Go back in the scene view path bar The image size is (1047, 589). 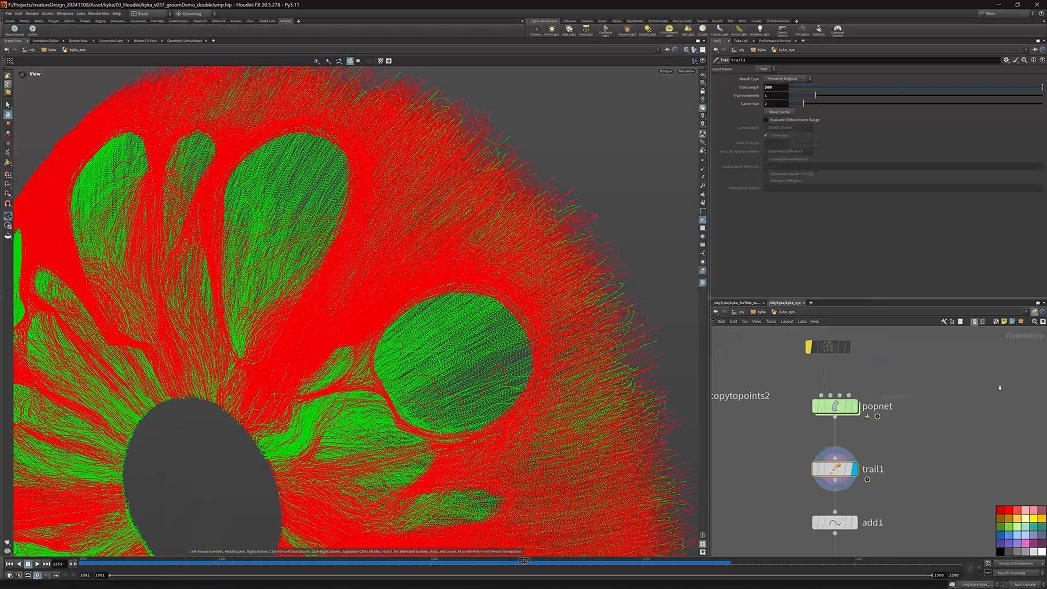coord(6,49)
